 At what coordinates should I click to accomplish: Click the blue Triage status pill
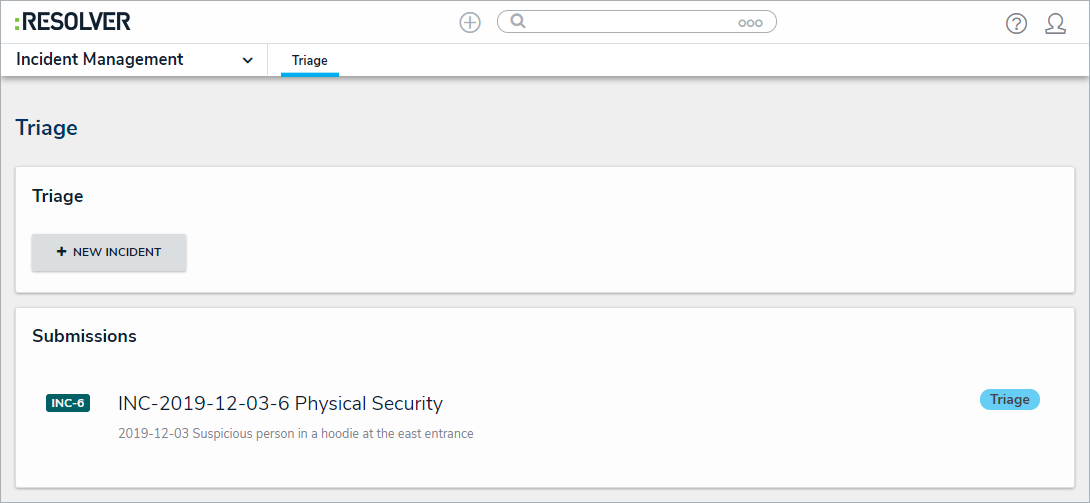click(x=1009, y=400)
